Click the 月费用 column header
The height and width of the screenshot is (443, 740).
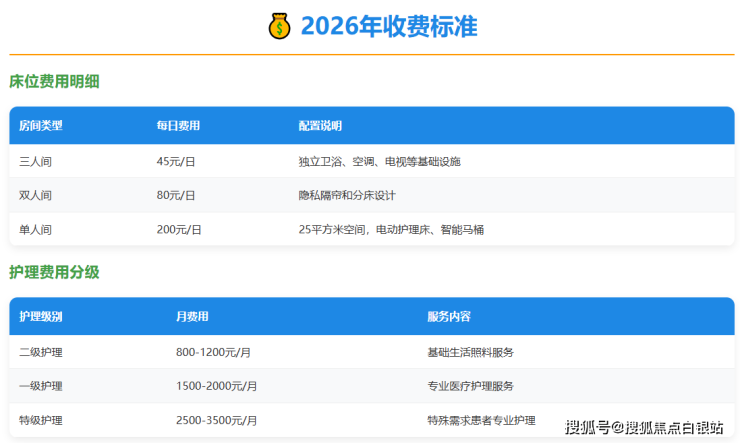coord(192,317)
